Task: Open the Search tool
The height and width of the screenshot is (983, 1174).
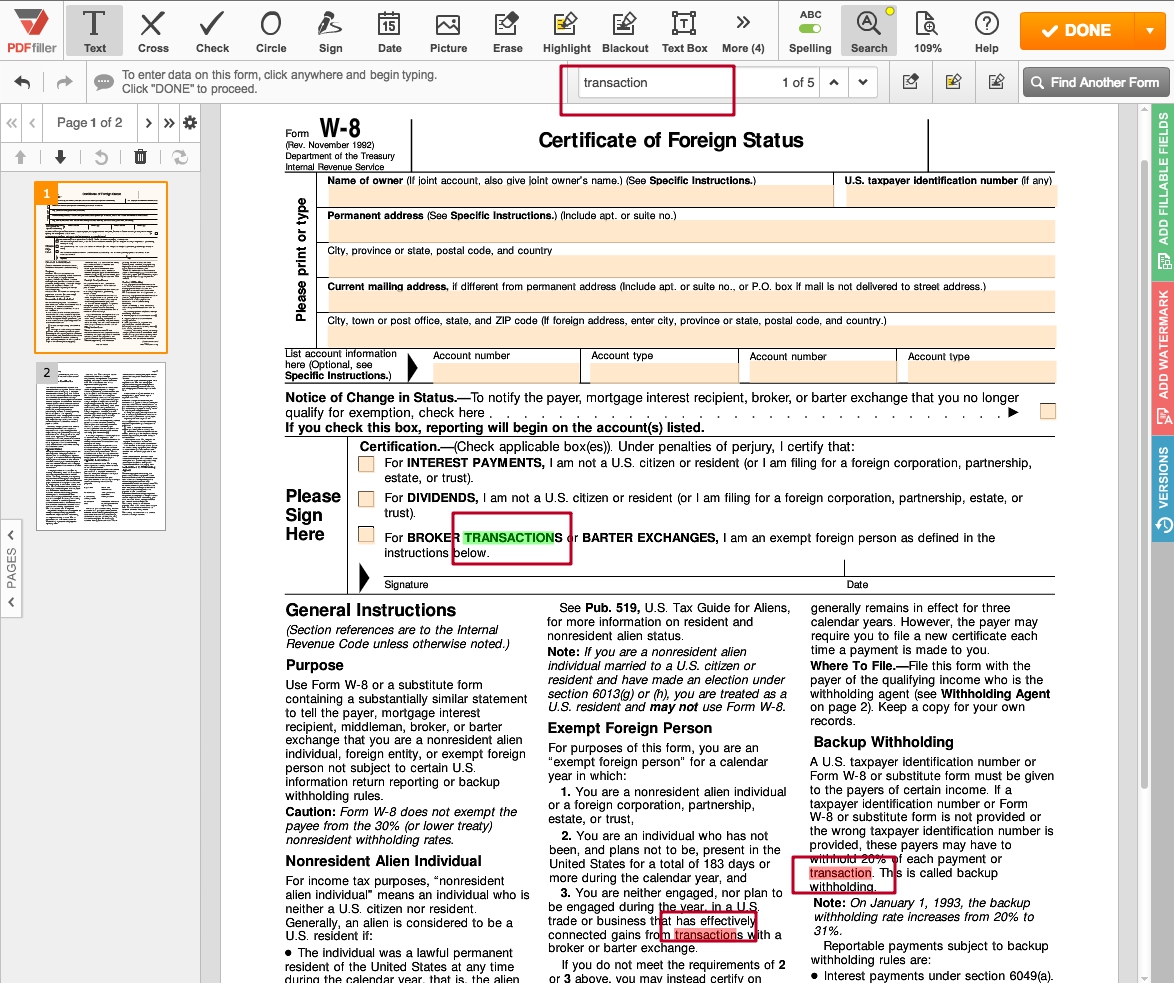Action: 869,31
